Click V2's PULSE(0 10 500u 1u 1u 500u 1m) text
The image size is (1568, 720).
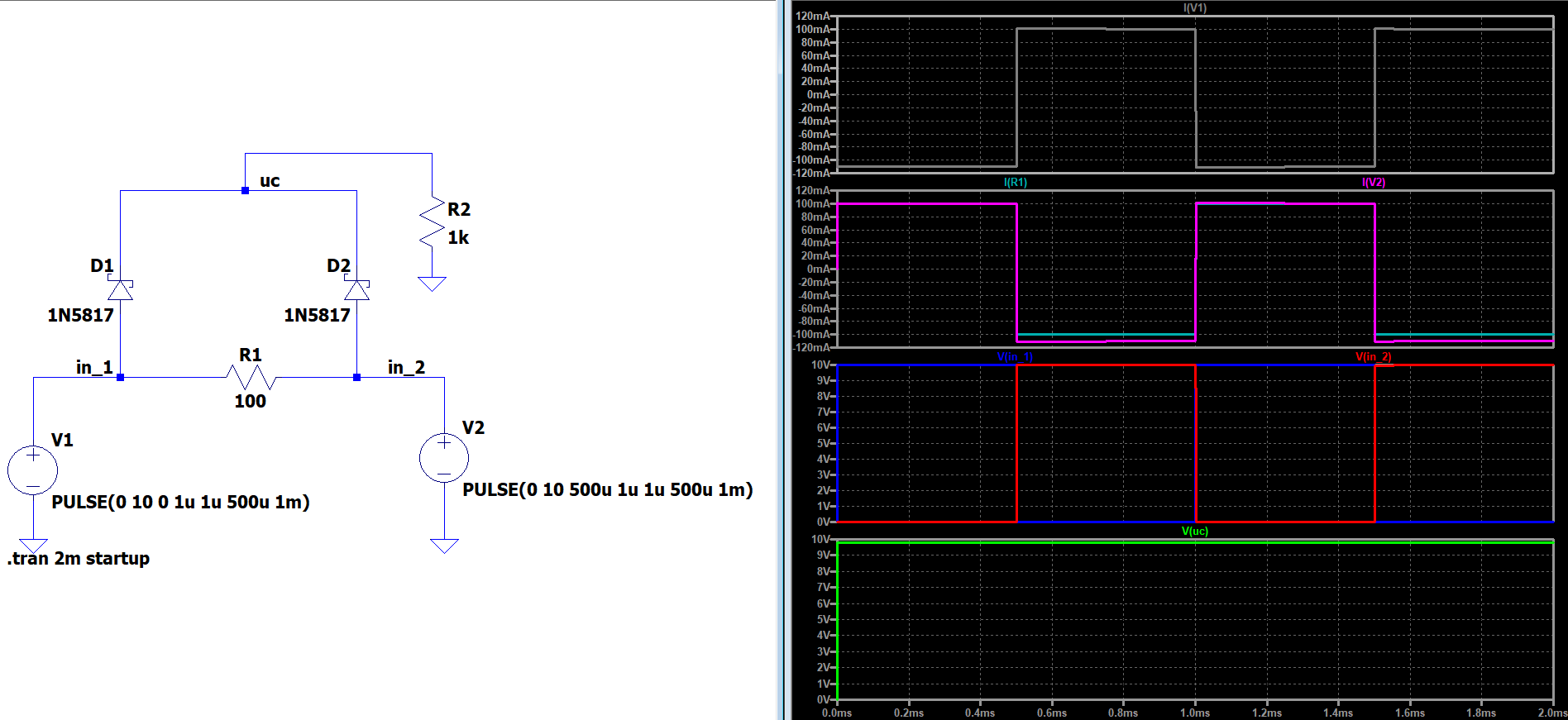click(608, 489)
